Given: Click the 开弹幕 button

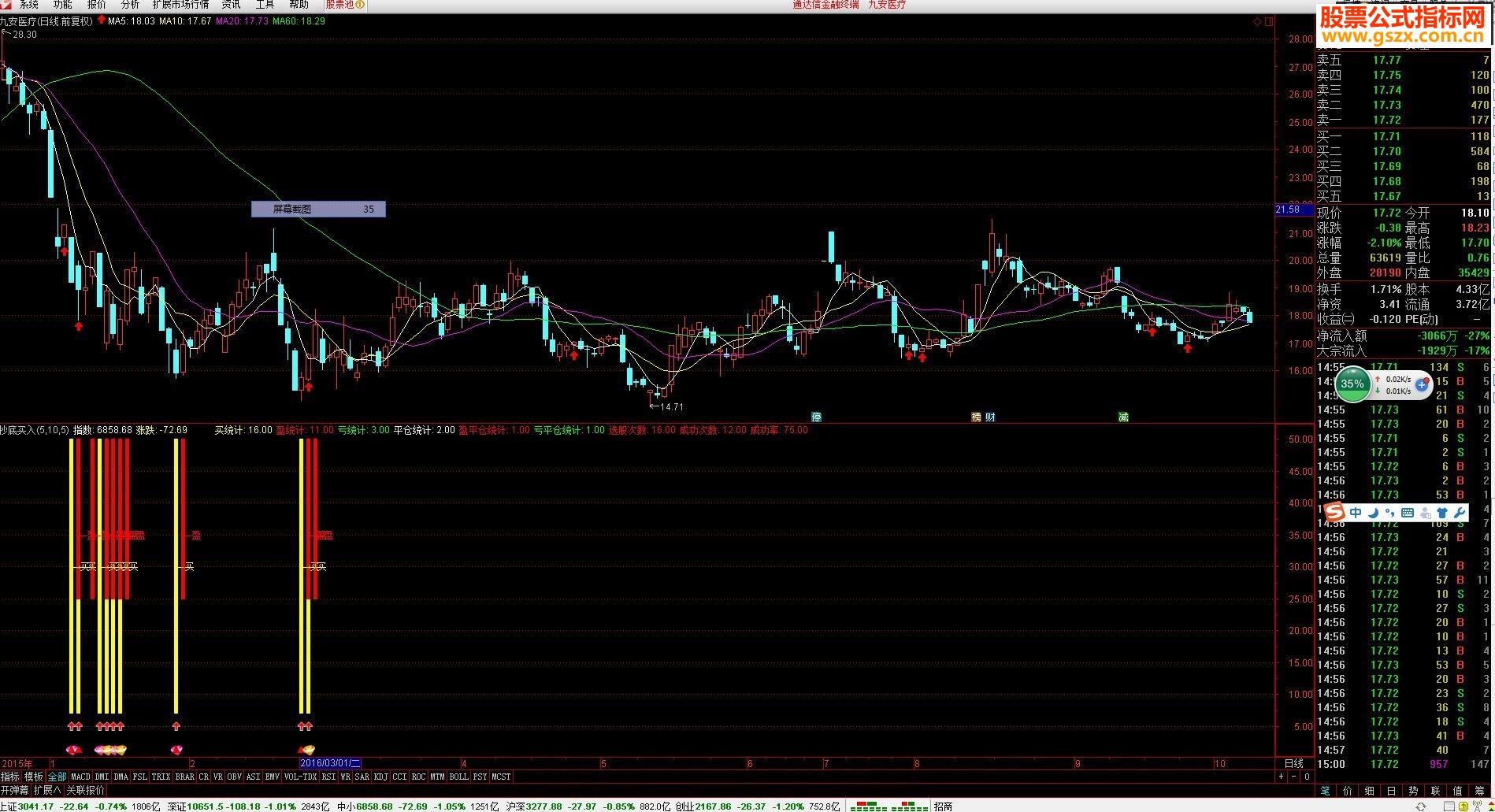Looking at the screenshot, I should 14,790.
